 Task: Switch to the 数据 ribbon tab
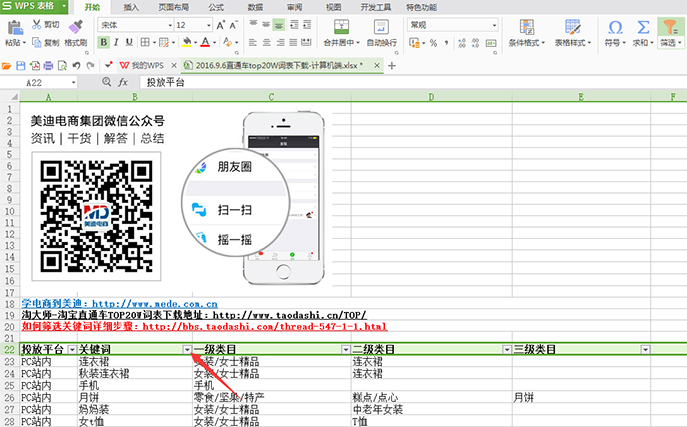pos(255,7)
